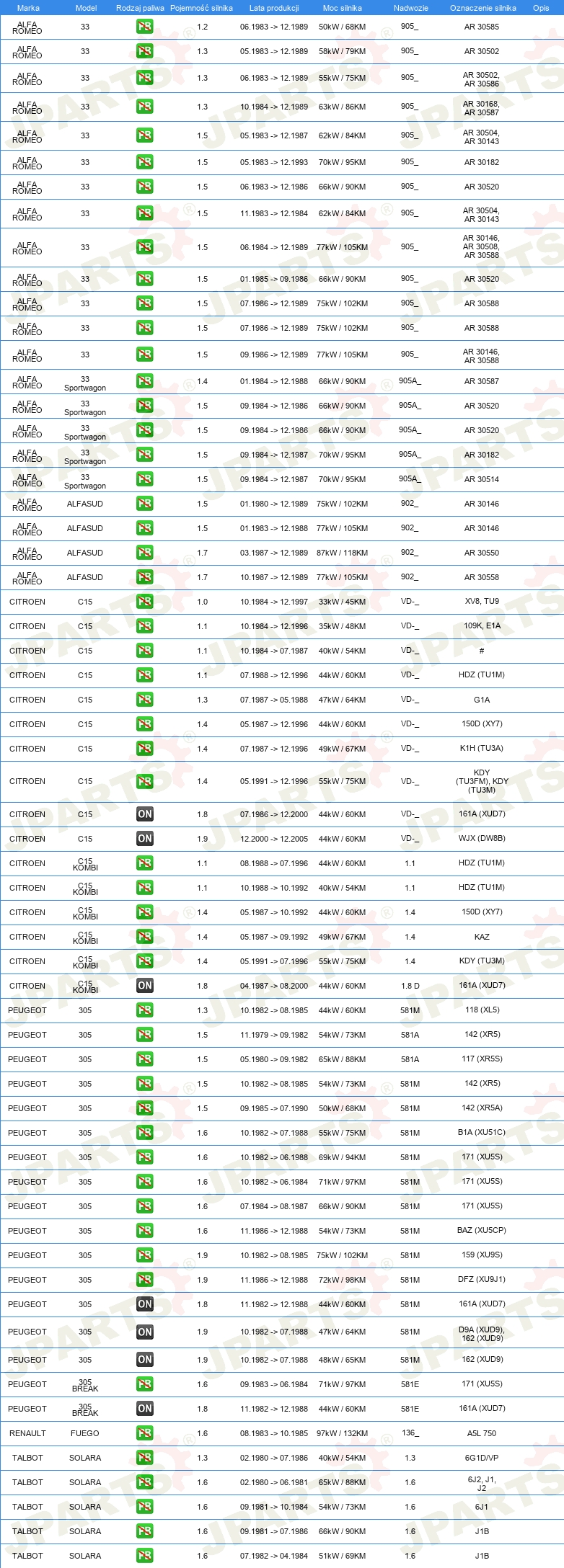Image resolution: width=564 pixels, height=1568 pixels.
Task: Click petrol icon in AR 30585 row
Action: [145, 27]
